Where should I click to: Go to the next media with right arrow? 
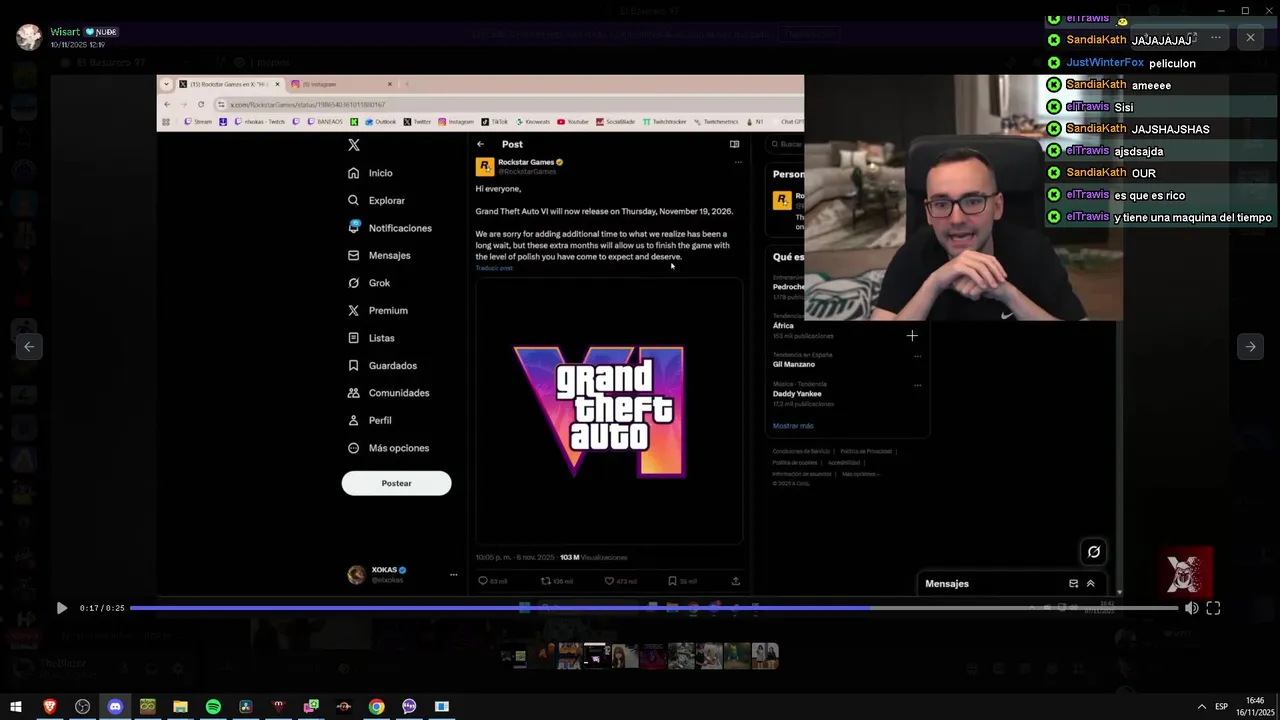click(1250, 346)
